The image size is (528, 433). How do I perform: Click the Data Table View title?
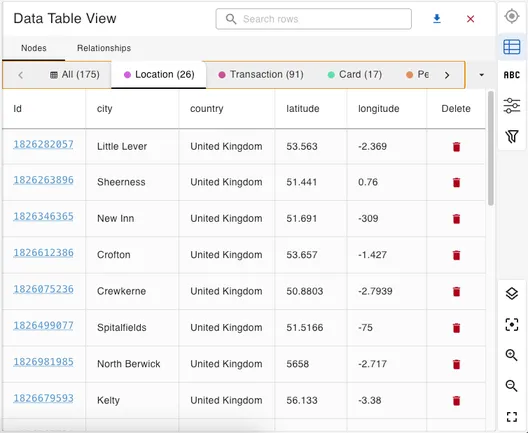pos(65,19)
